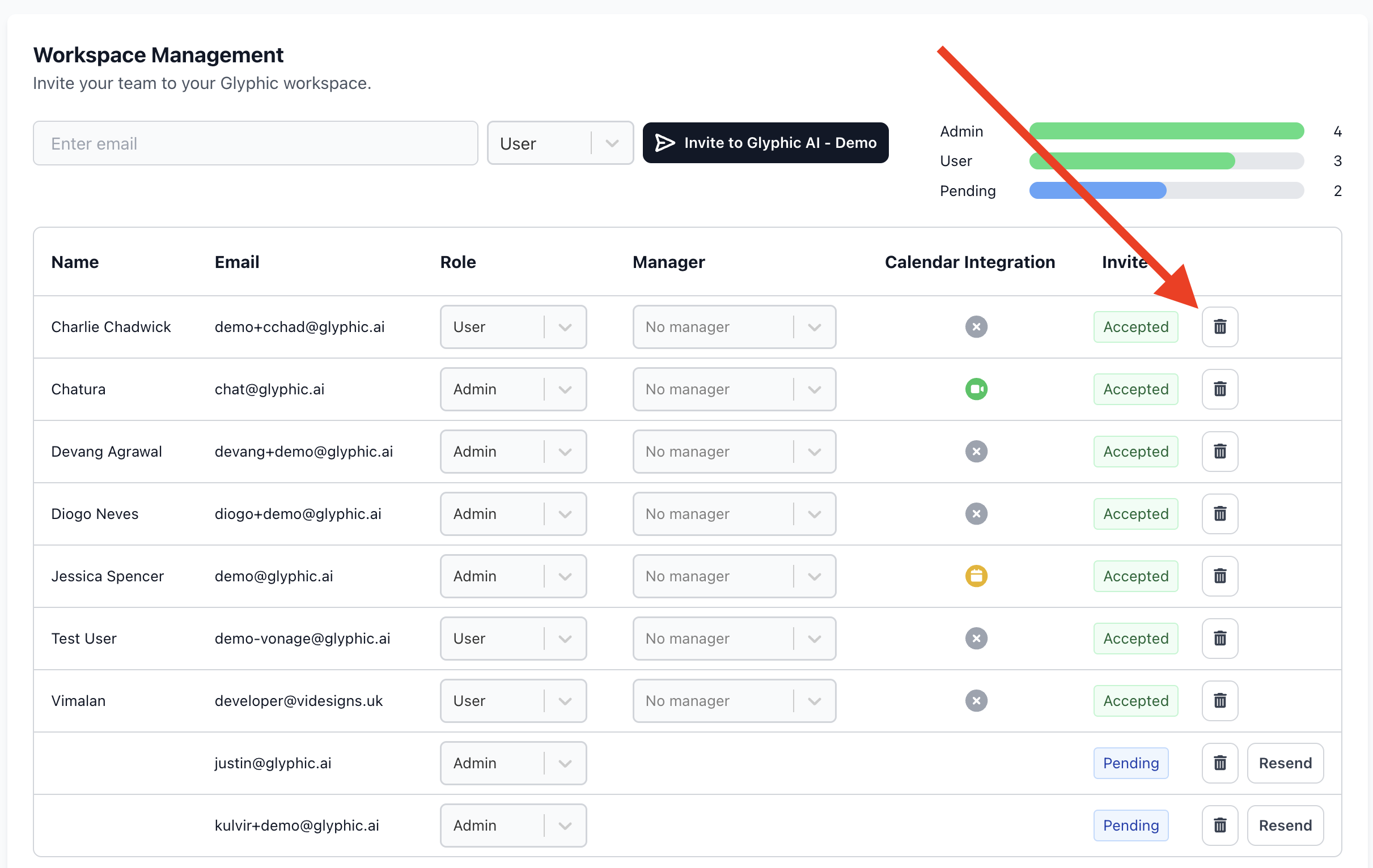
Task: Click the Enter email input field
Action: (x=255, y=143)
